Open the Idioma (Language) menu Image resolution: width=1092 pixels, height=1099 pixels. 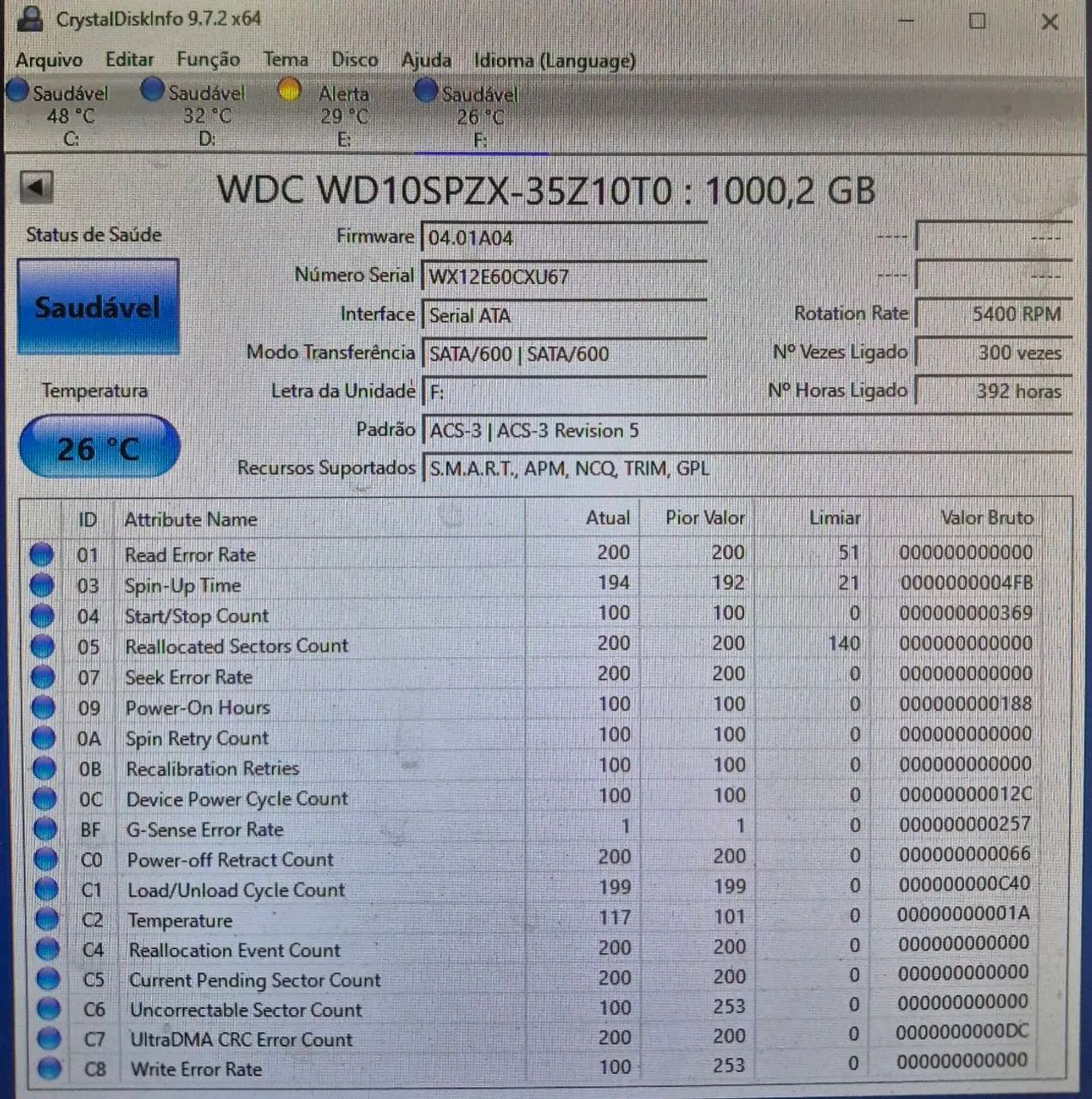click(555, 60)
